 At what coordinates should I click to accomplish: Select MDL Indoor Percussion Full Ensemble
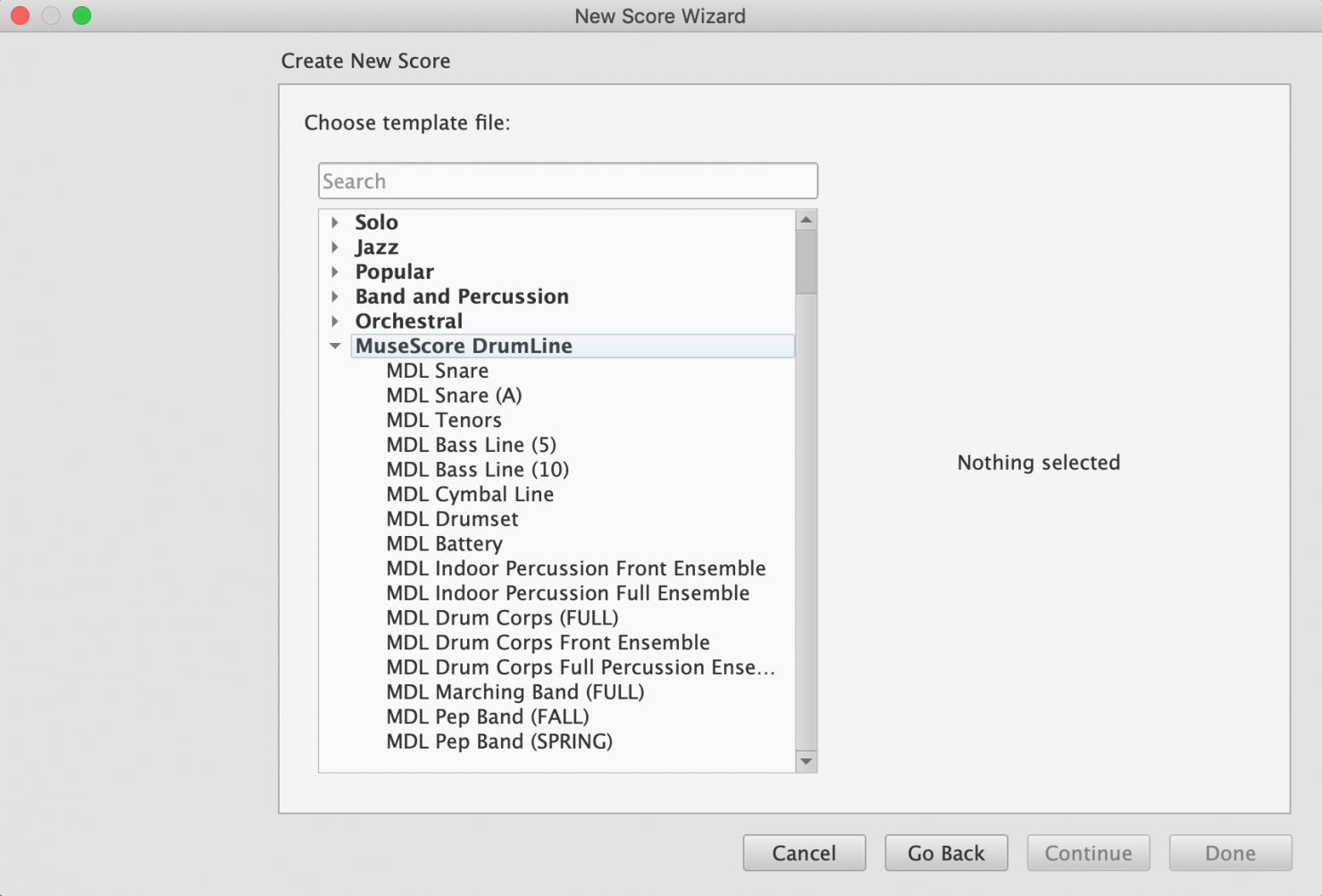567,593
